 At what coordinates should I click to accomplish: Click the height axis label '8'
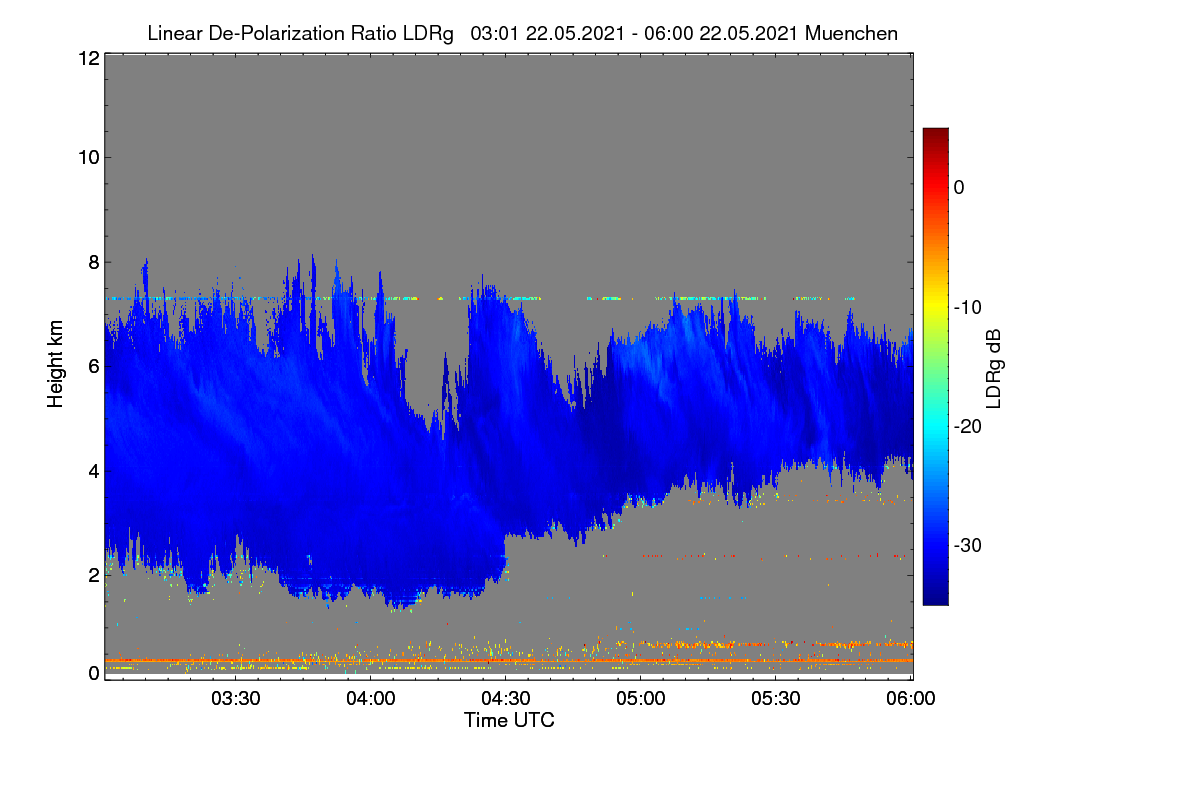tap(92, 262)
